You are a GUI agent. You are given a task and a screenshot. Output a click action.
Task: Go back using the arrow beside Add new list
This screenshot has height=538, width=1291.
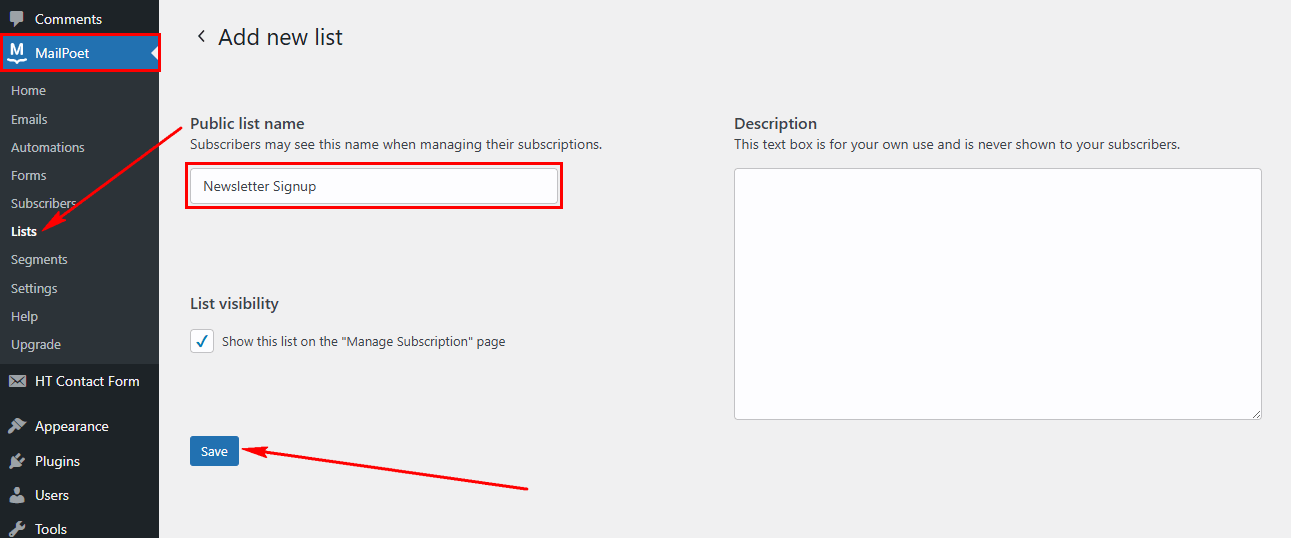201,37
